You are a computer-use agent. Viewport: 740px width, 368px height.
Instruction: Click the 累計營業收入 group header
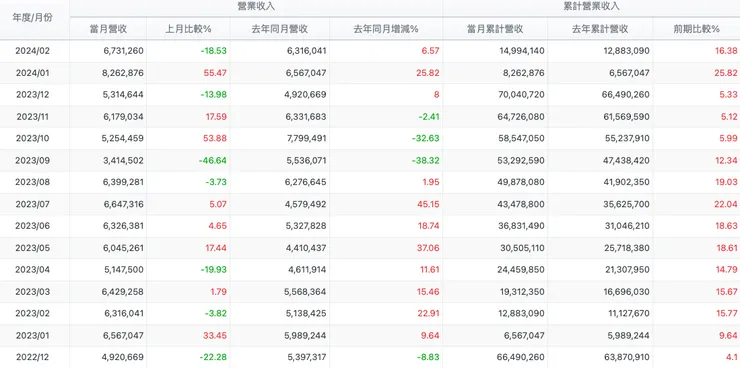[x=591, y=6]
